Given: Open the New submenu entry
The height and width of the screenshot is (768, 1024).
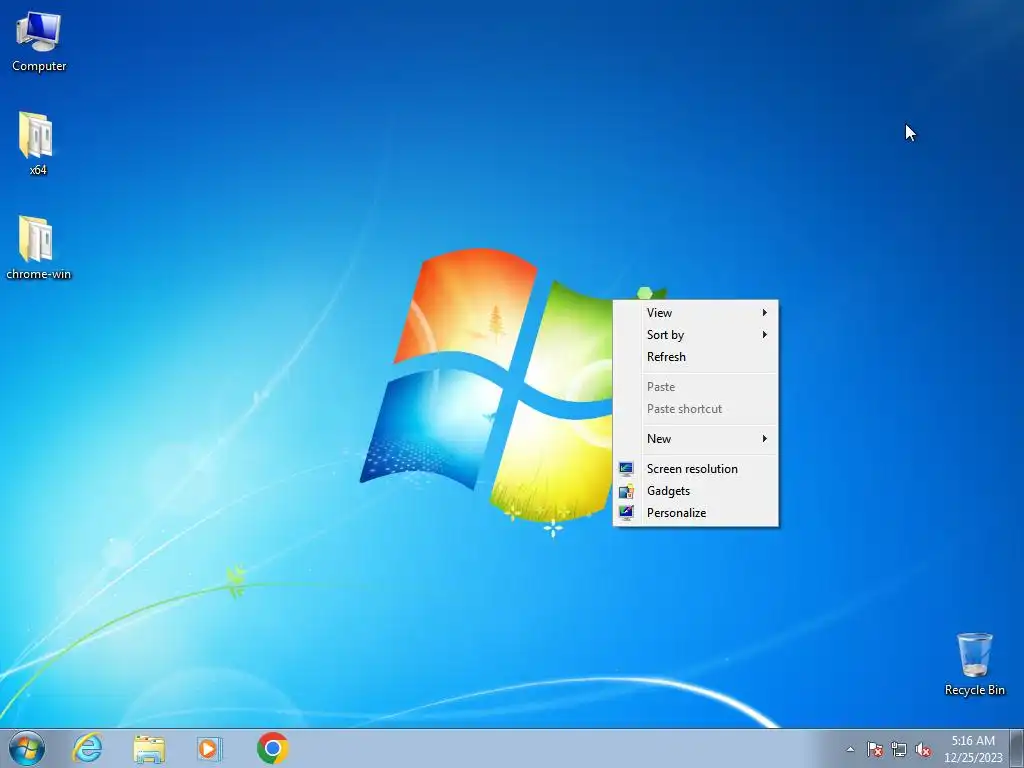Looking at the screenshot, I should [696, 439].
